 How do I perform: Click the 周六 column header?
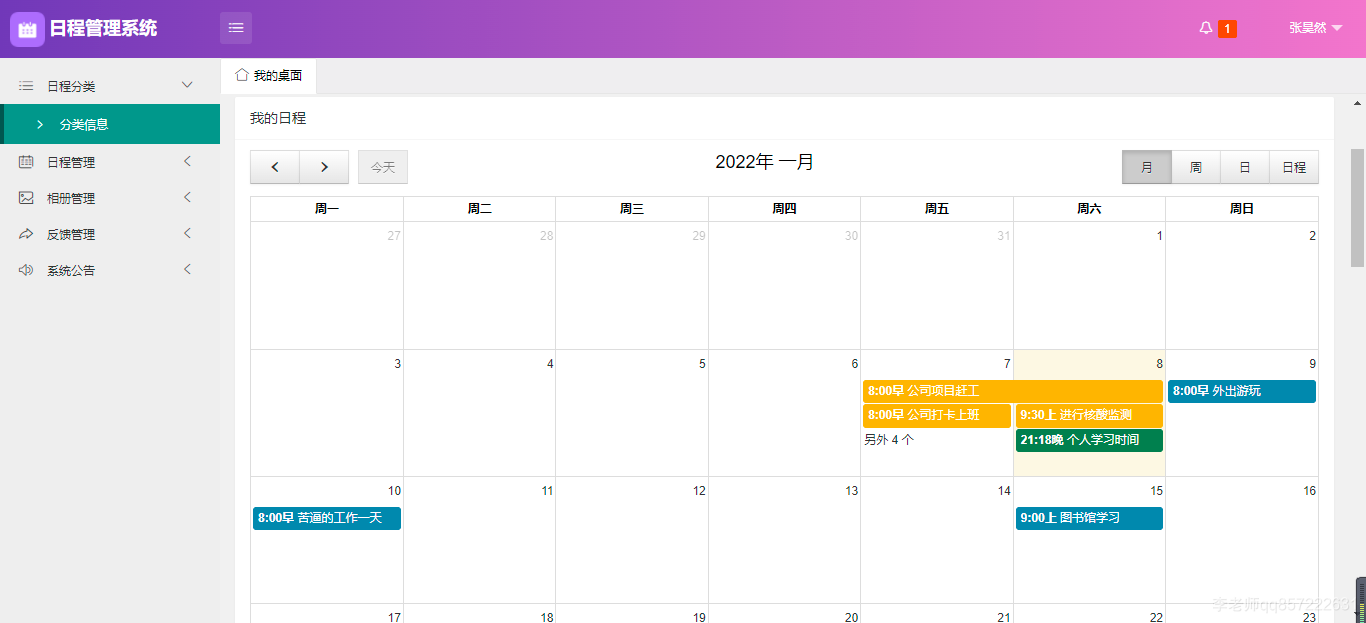pyautogui.click(x=1089, y=209)
